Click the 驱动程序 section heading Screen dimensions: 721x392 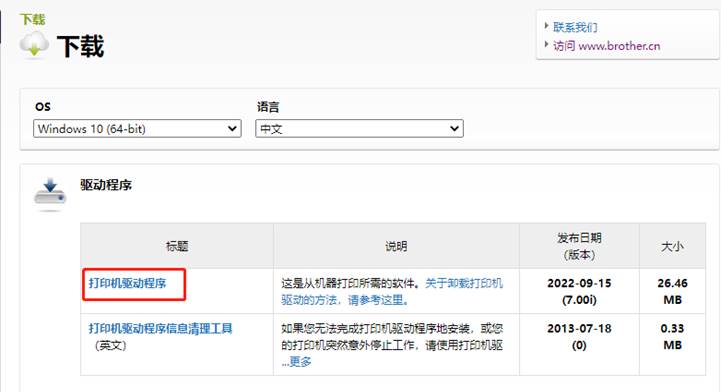coord(106,185)
